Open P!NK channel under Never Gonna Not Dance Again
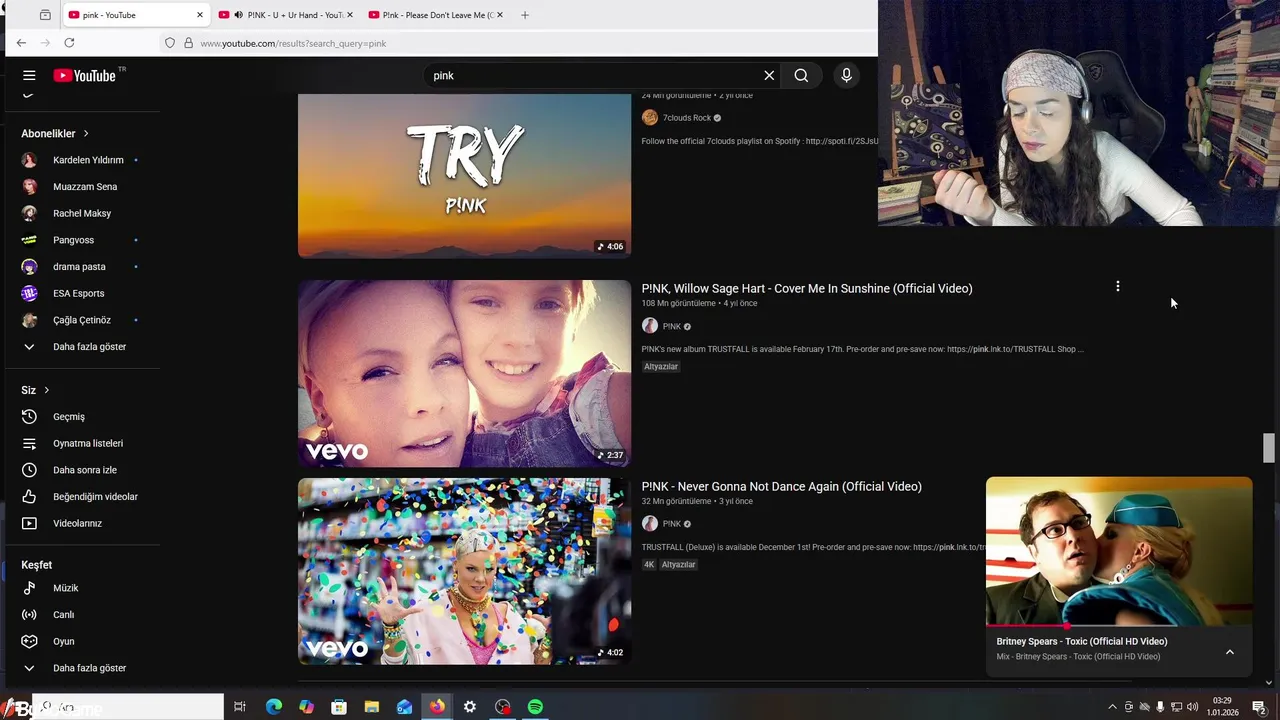Image resolution: width=1280 pixels, height=720 pixels. pos(671,524)
